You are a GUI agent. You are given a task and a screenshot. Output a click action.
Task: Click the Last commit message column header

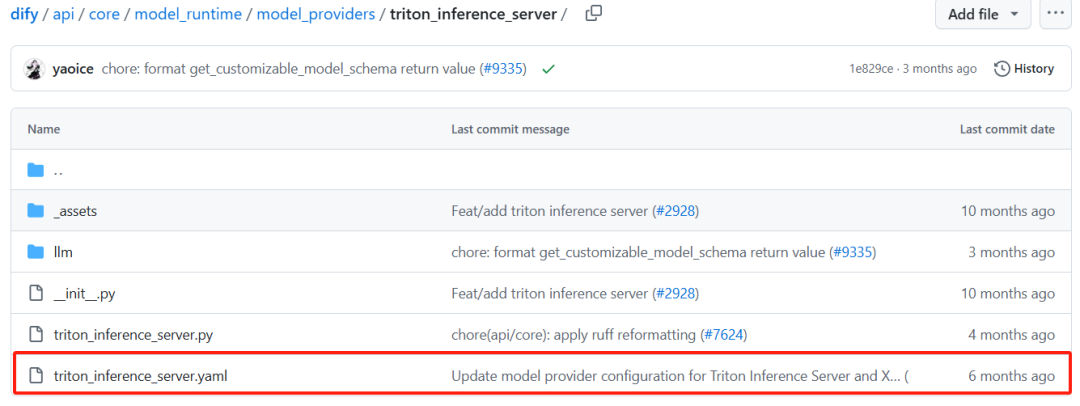click(x=510, y=129)
